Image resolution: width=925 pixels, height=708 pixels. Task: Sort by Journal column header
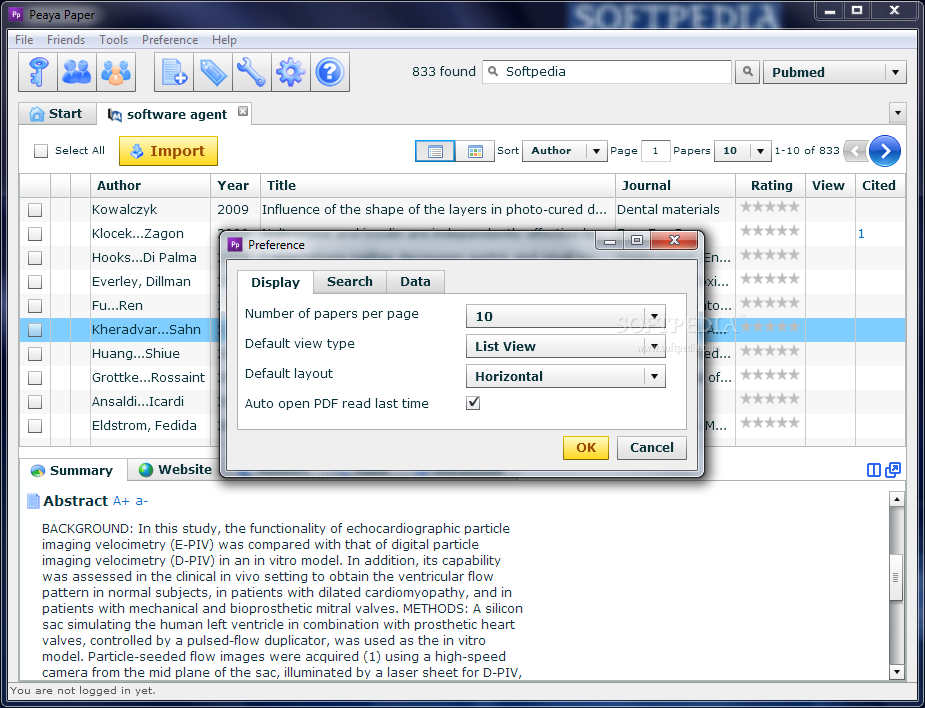click(675, 185)
